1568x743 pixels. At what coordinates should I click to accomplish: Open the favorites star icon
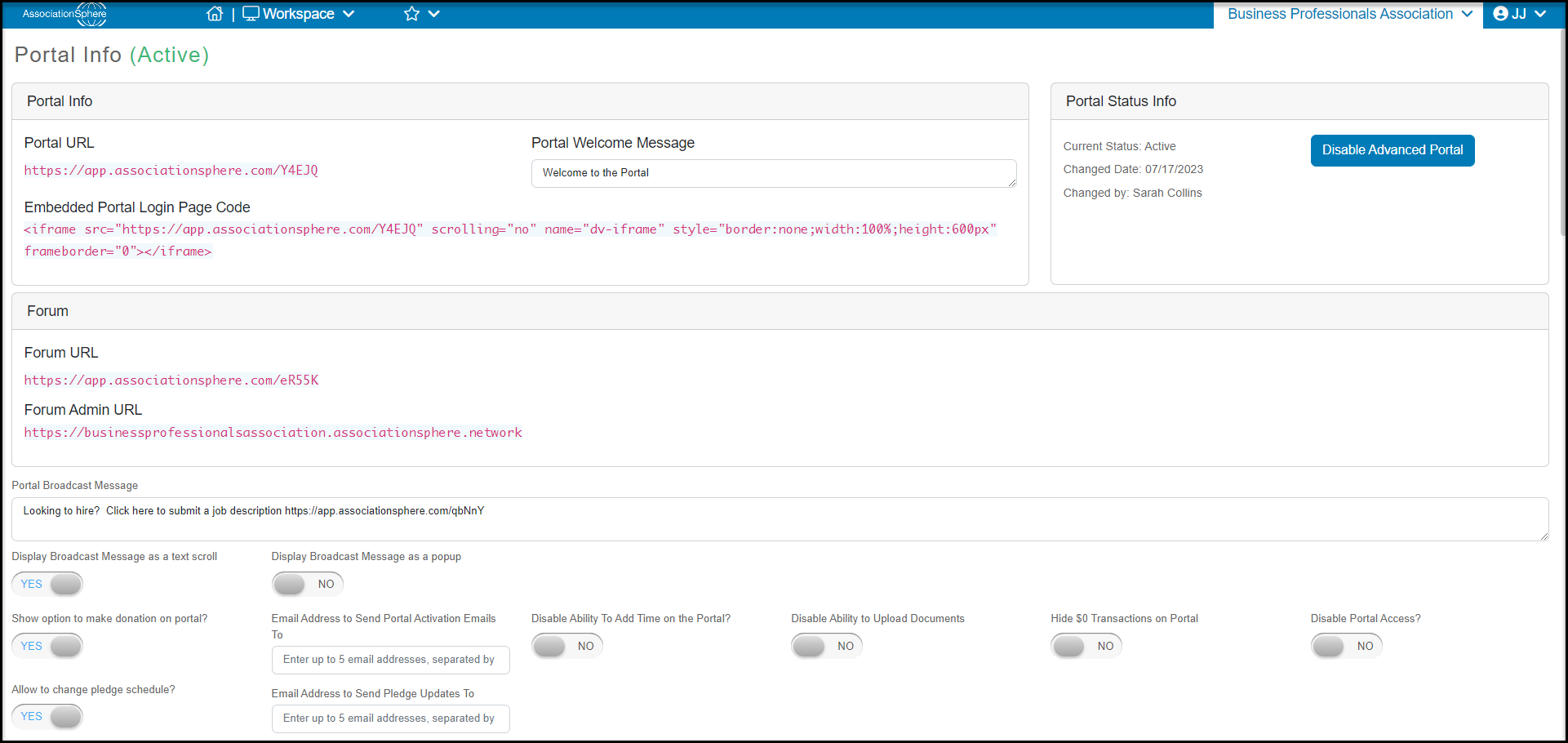(x=411, y=14)
